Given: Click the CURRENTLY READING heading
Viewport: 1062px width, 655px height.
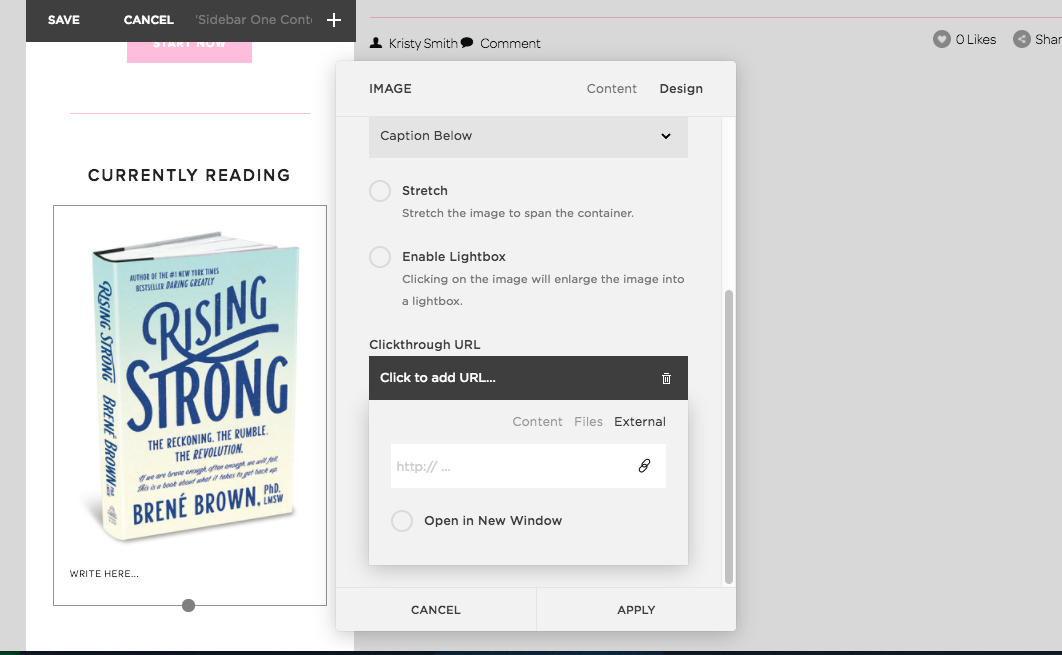Looking at the screenshot, I should pyautogui.click(x=189, y=175).
